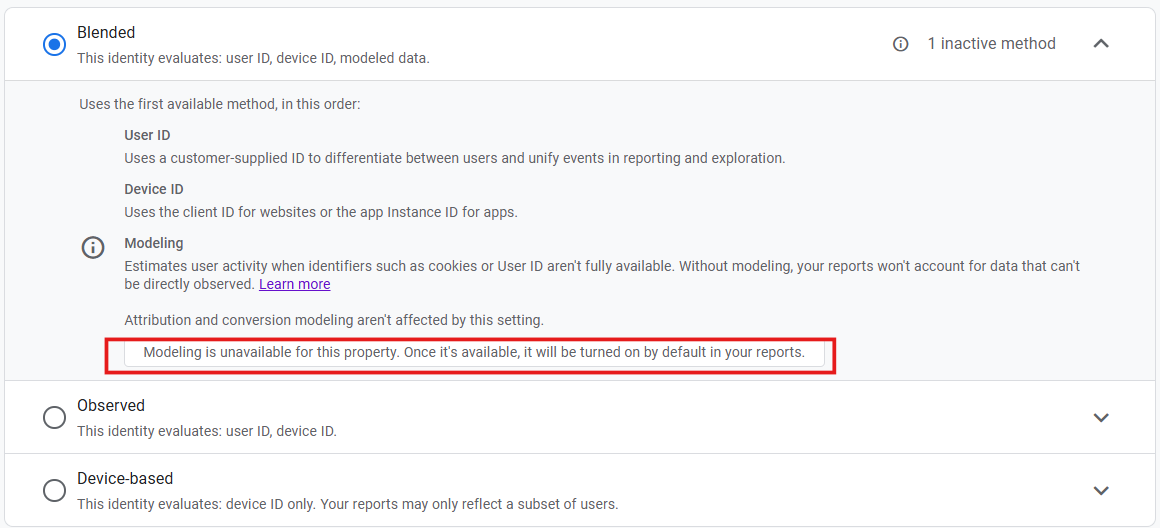The image size is (1160, 528).
Task: Click the 'device ID only' description text
Action: 347,504
